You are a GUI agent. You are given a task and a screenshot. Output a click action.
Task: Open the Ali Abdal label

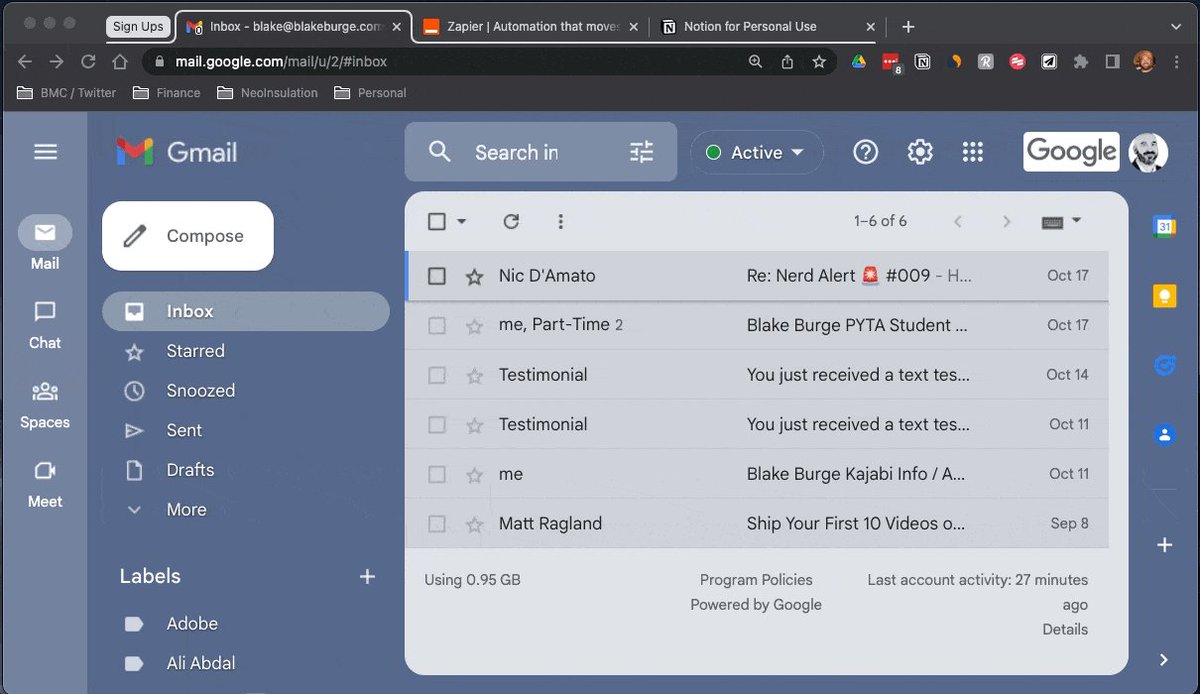tap(201, 663)
